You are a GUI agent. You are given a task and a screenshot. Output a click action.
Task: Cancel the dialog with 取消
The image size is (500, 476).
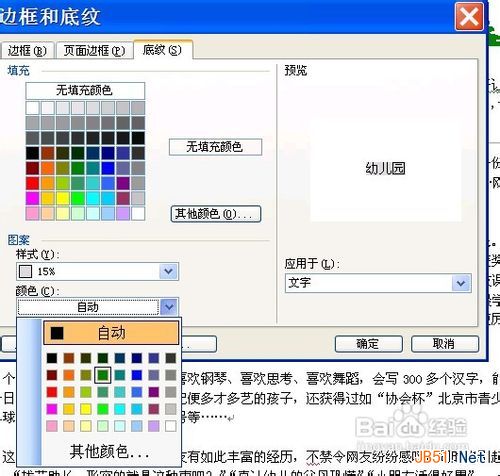point(445,344)
